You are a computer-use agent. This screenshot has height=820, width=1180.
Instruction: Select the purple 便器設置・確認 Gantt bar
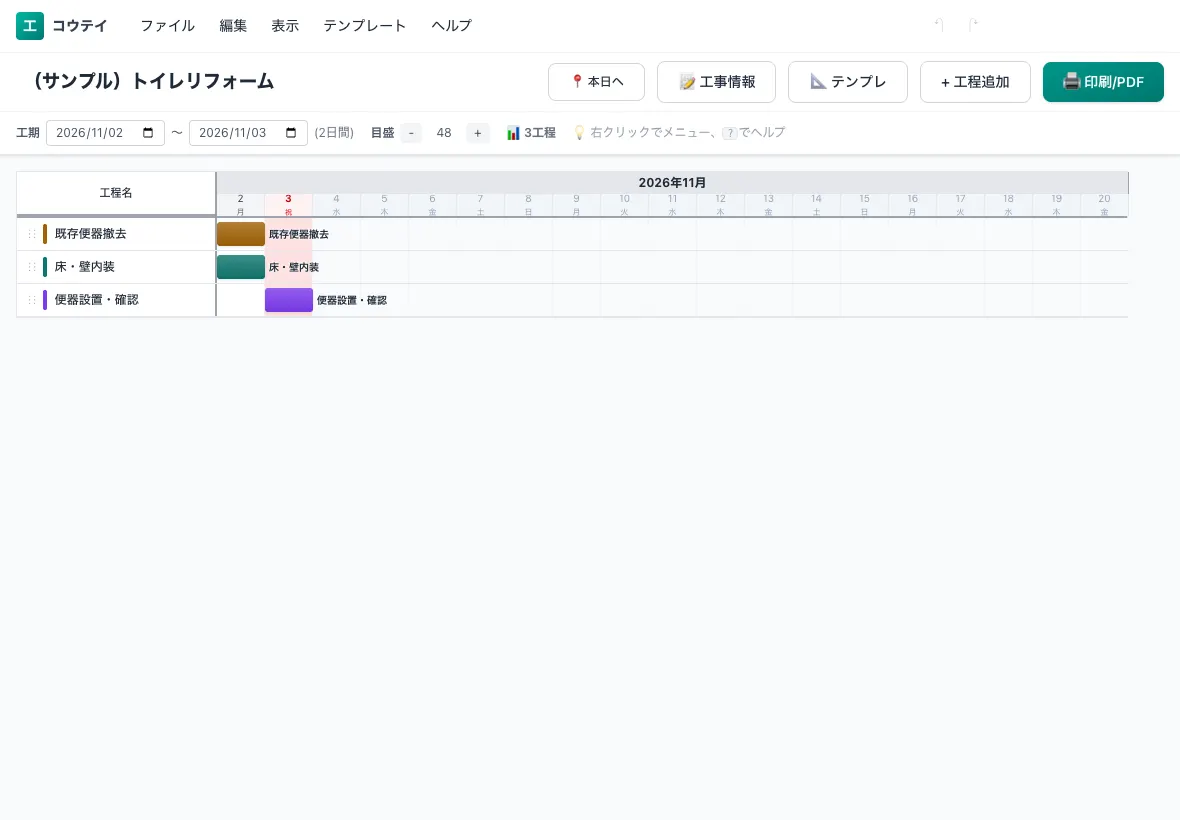coord(289,300)
